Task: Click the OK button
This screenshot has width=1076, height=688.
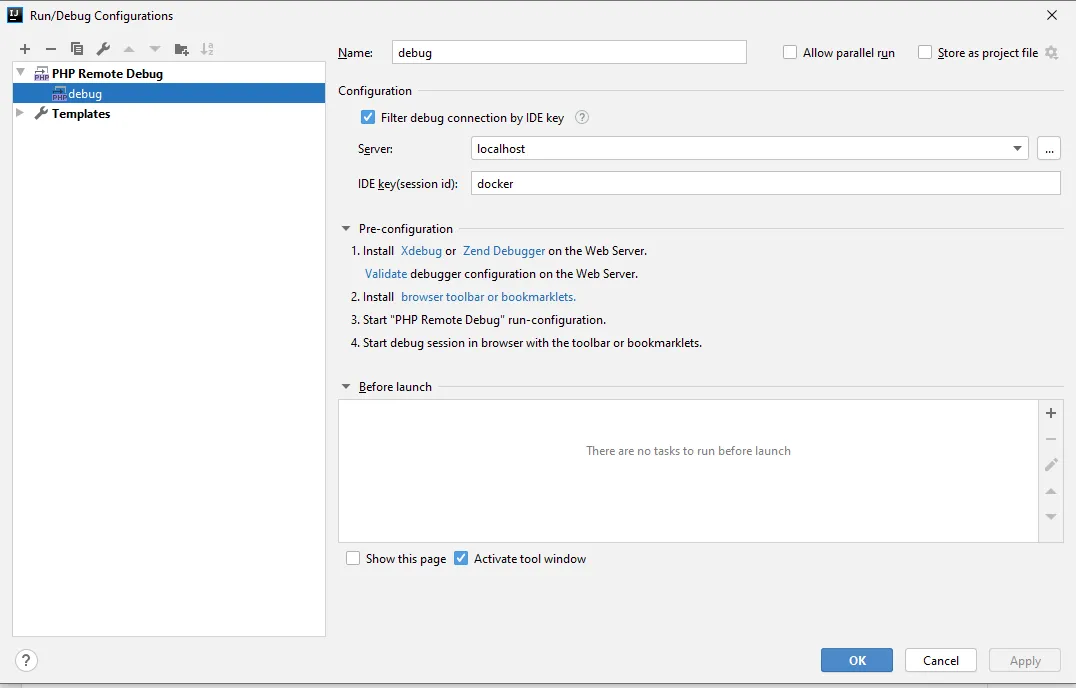Action: point(856,660)
